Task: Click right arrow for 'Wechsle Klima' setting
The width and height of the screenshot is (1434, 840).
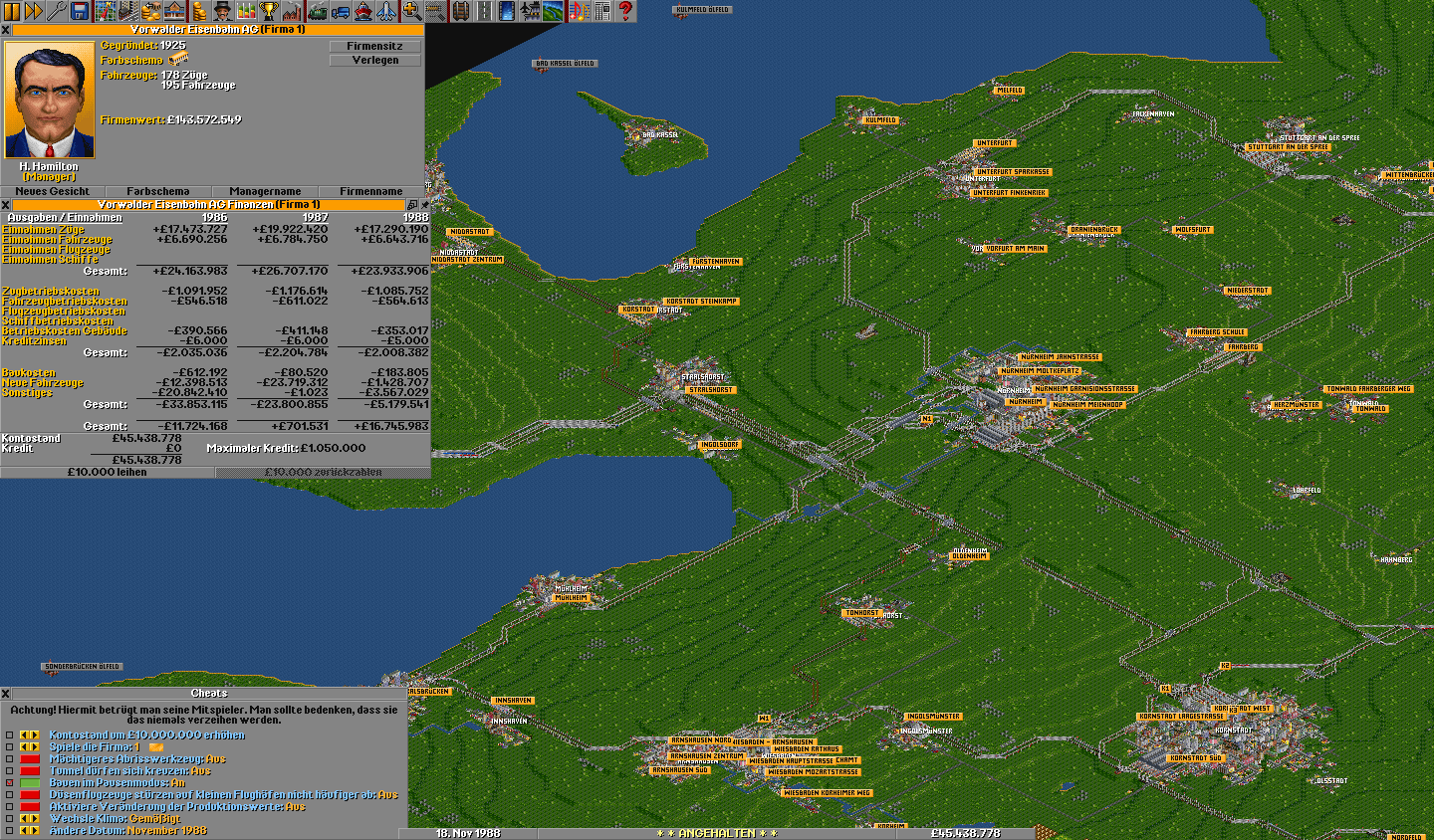Action: (x=35, y=819)
